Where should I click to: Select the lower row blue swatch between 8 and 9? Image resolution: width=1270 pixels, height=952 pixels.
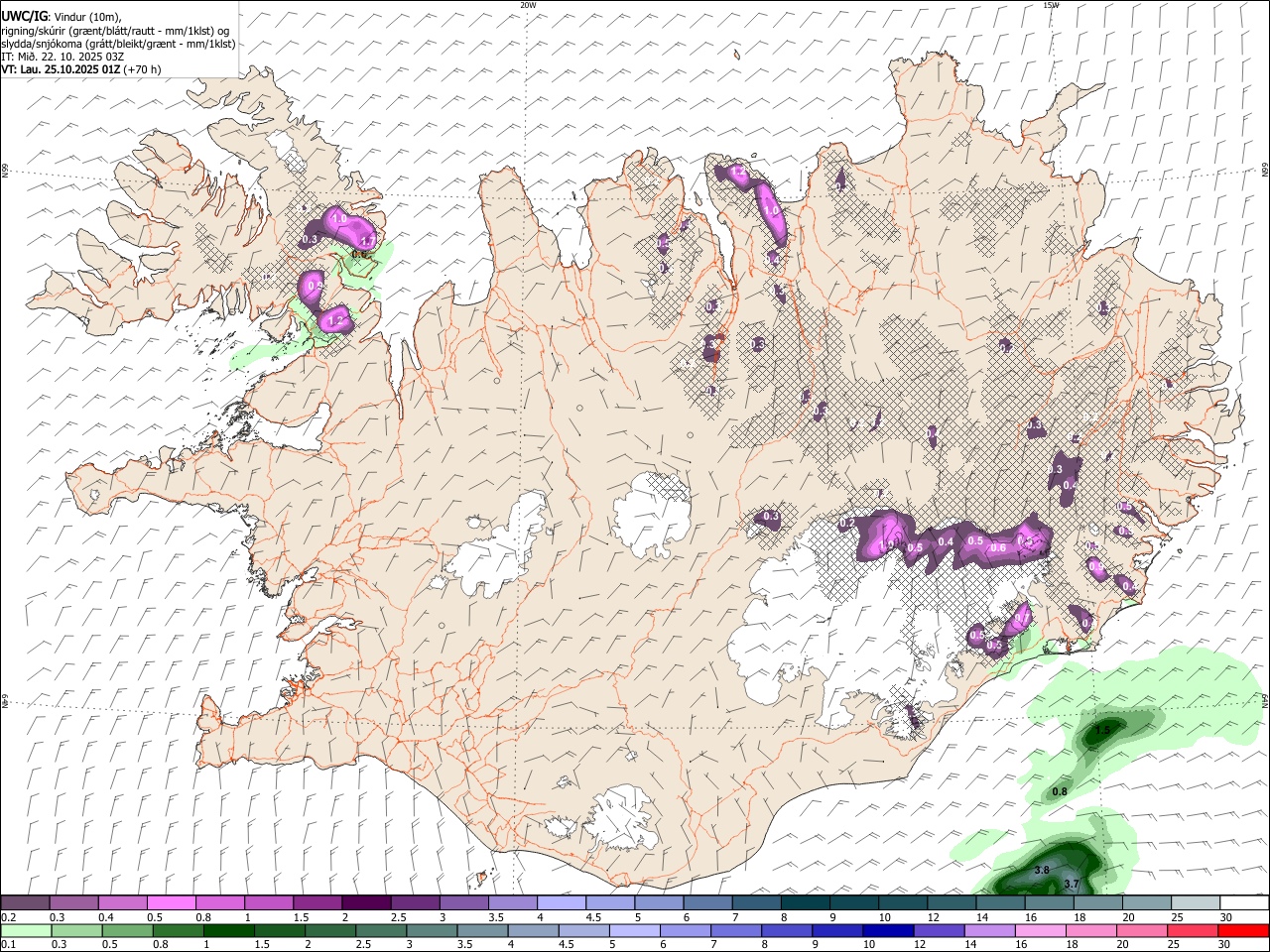coord(788,931)
